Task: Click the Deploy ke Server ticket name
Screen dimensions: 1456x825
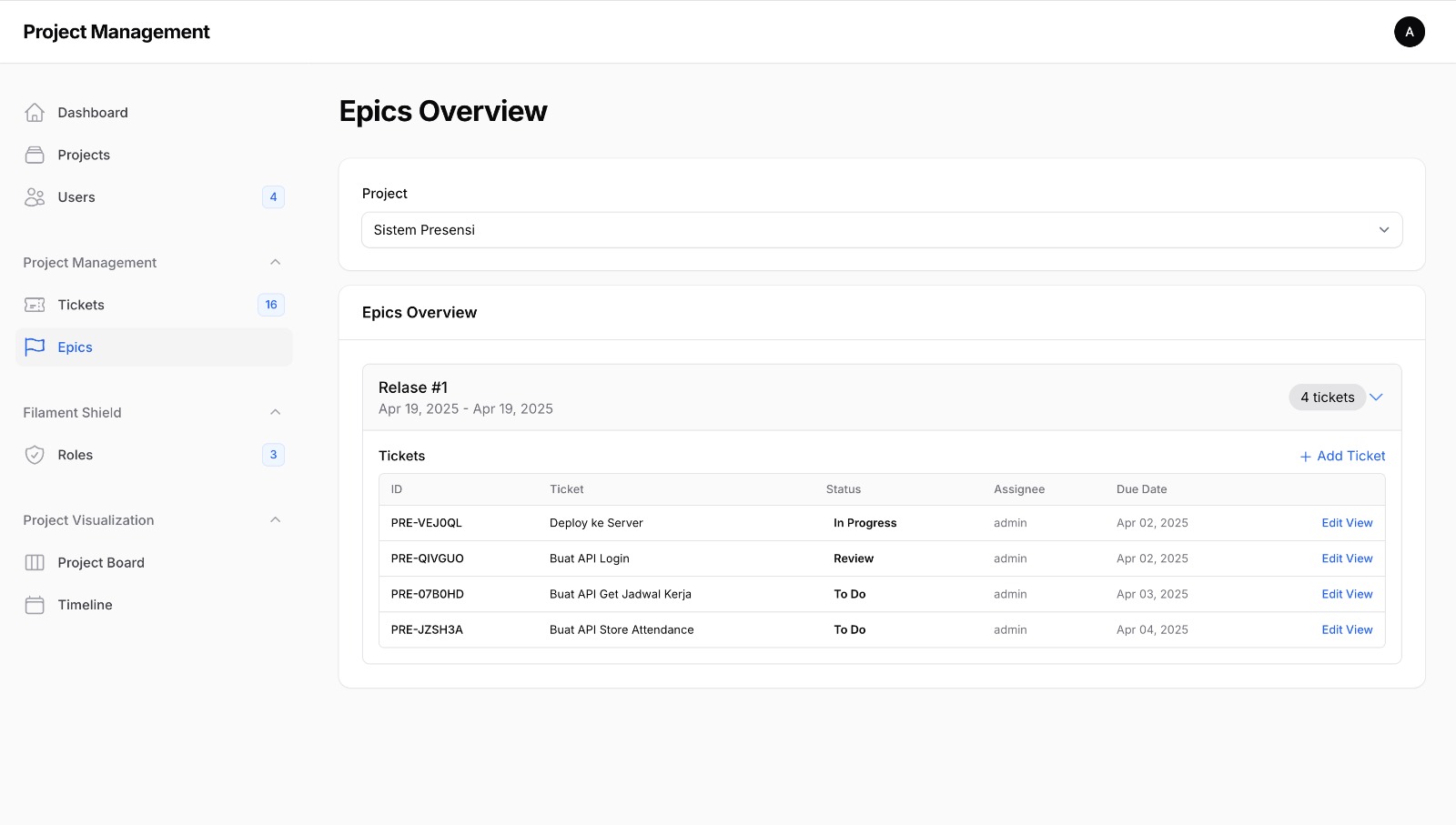Action: coord(596,523)
